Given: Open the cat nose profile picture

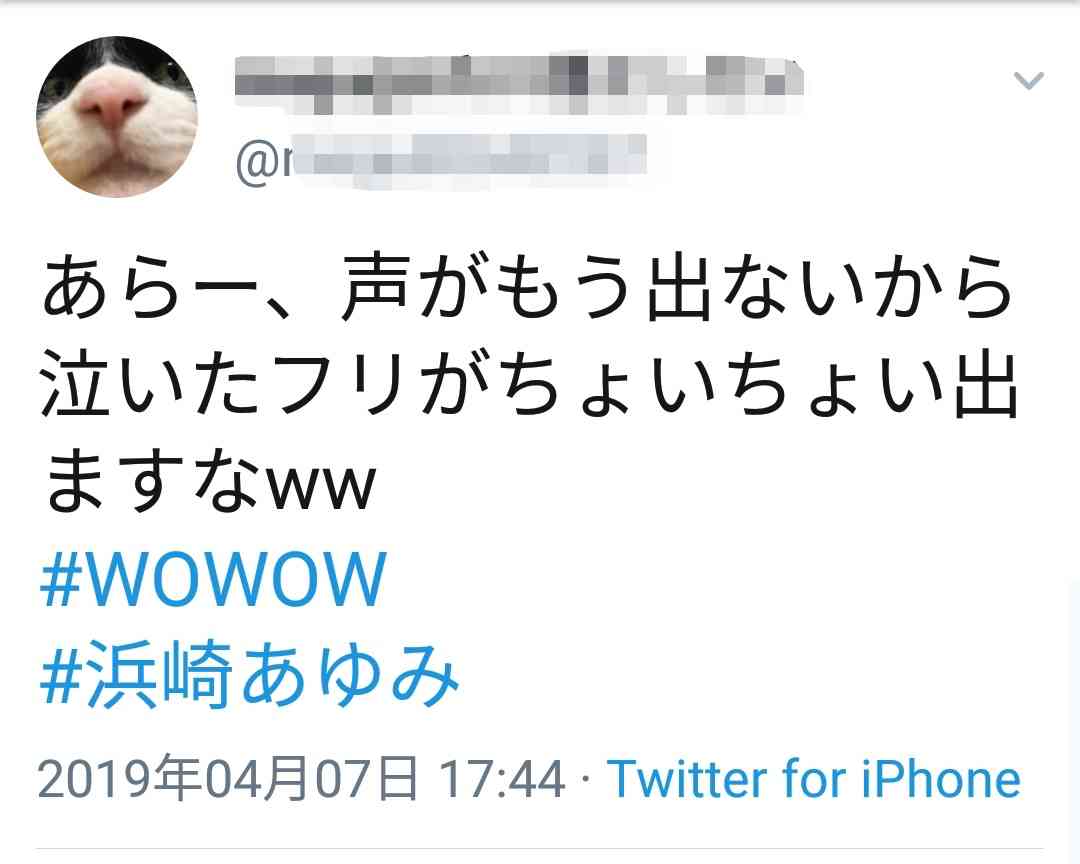Looking at the screenshot, I should pos(117,116).
